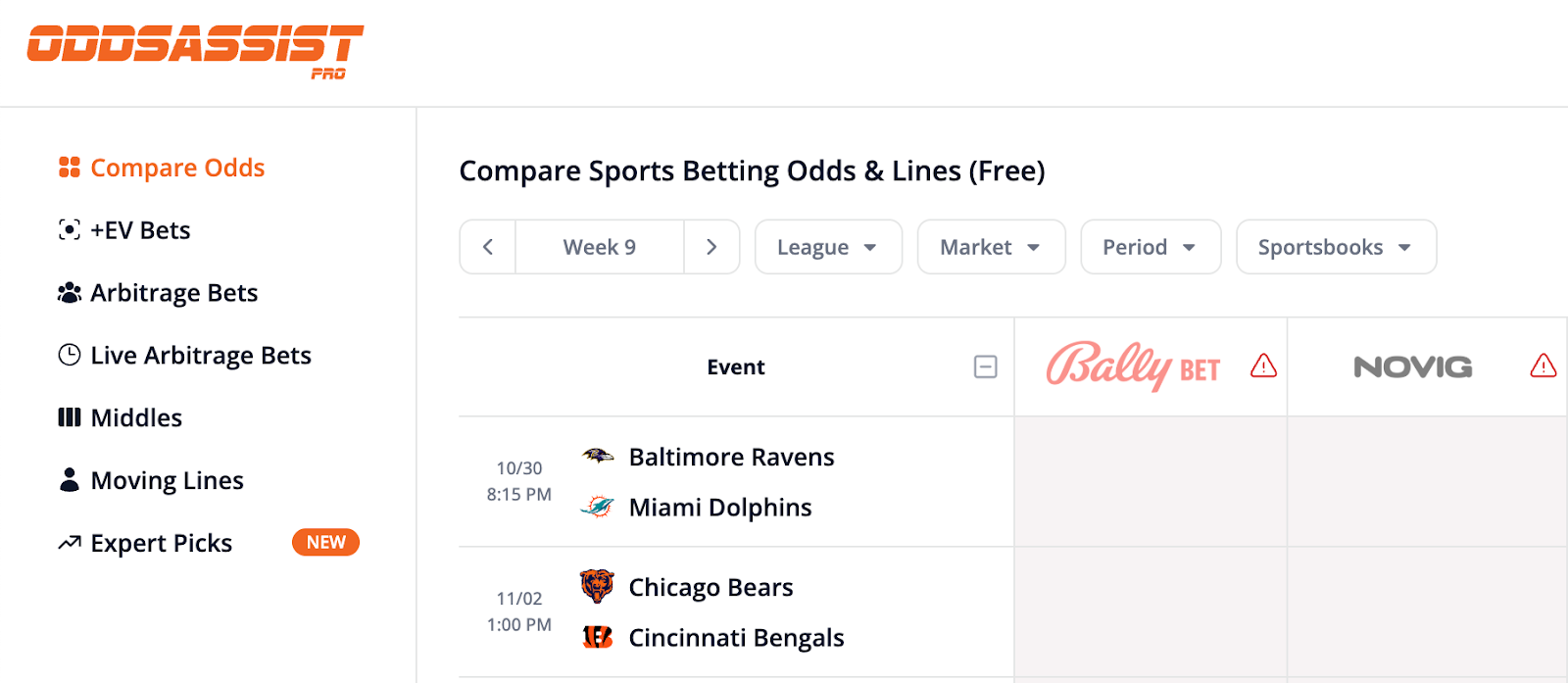Click the bar-chart icon beside Middles
The height and width of the screenshot is (683, 1568).
[x=68, y=417]
